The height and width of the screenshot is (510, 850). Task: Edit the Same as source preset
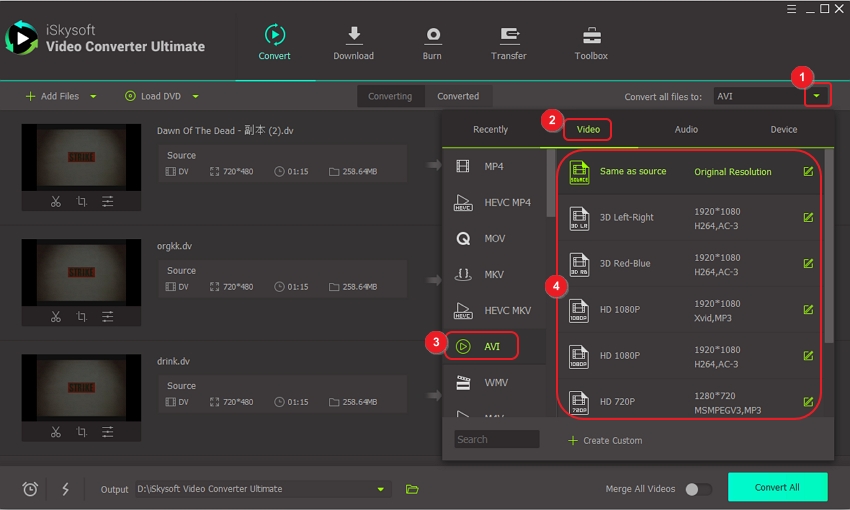pos(808,172)
